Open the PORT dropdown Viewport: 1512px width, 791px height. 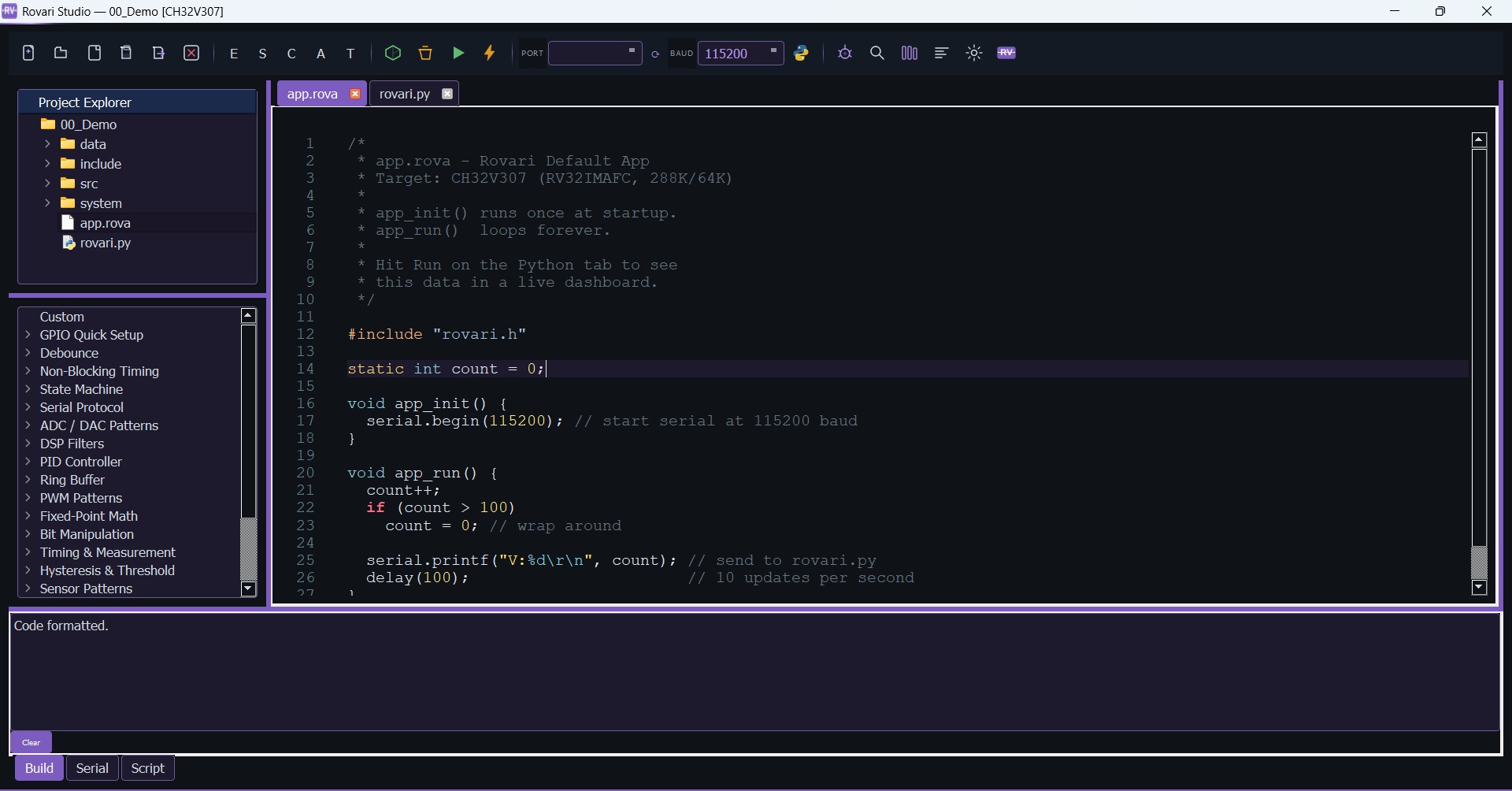pyautogui.click(x=595, y=53)
